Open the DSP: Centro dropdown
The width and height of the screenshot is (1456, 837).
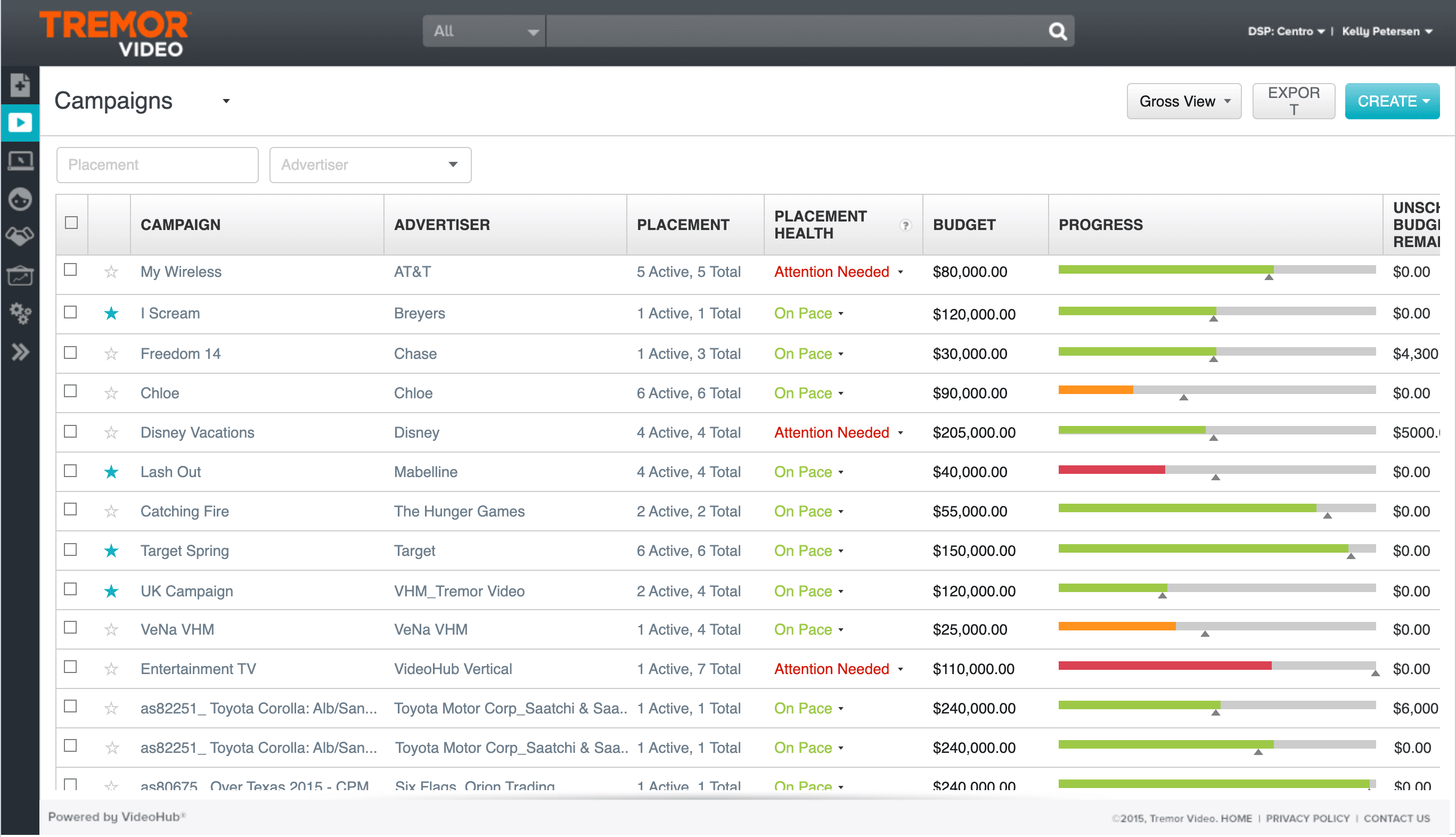pyautogui.click(x=1286, y=31)
